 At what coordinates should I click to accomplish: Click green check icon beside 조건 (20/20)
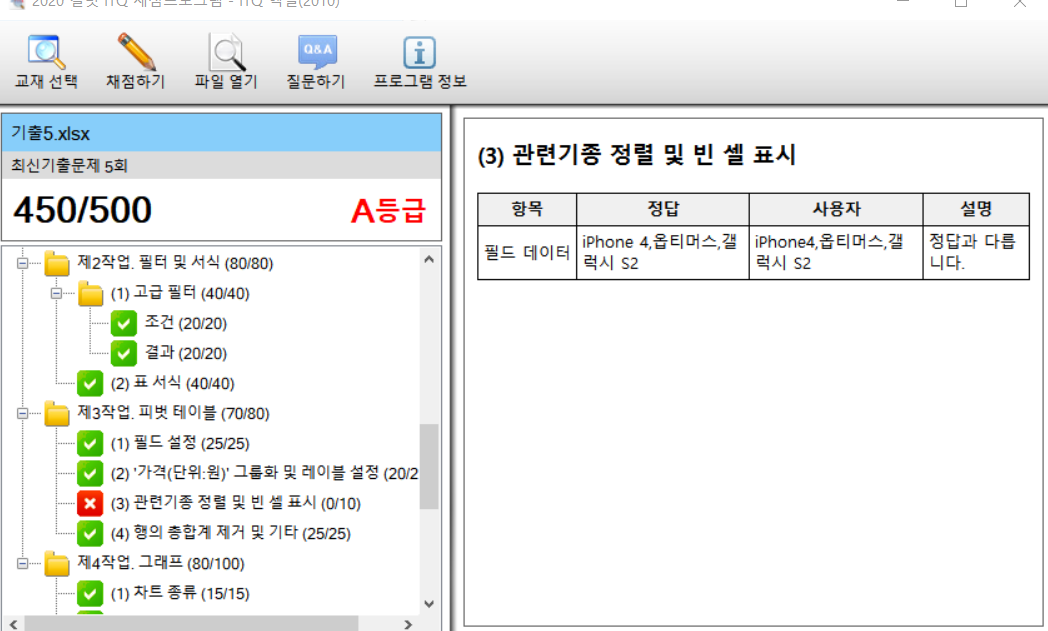click(124, 323)
